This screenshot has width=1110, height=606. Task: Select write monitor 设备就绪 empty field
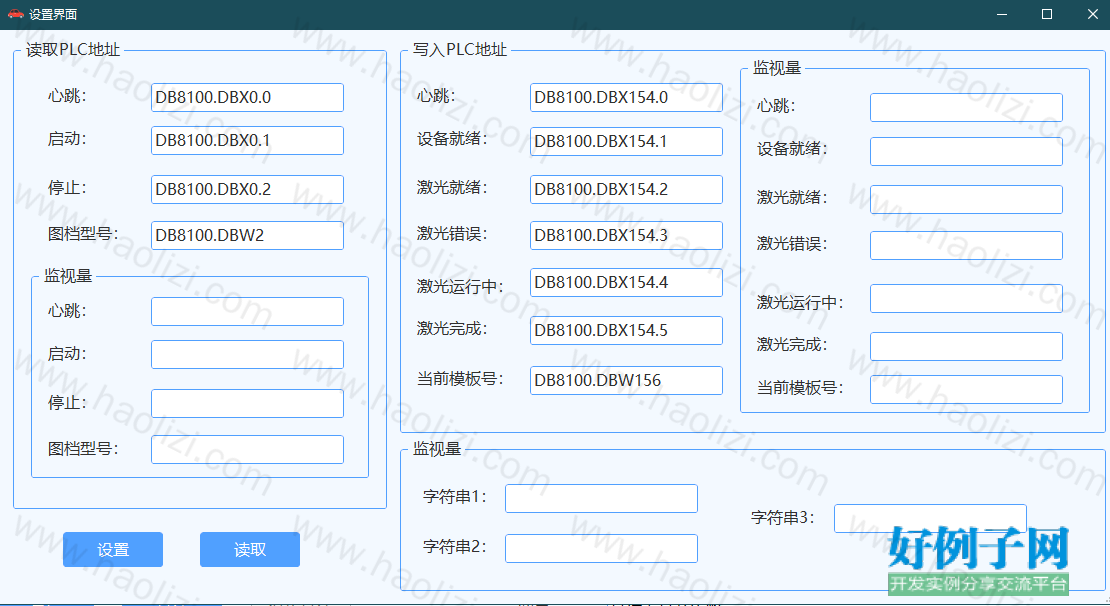(966, 152)
